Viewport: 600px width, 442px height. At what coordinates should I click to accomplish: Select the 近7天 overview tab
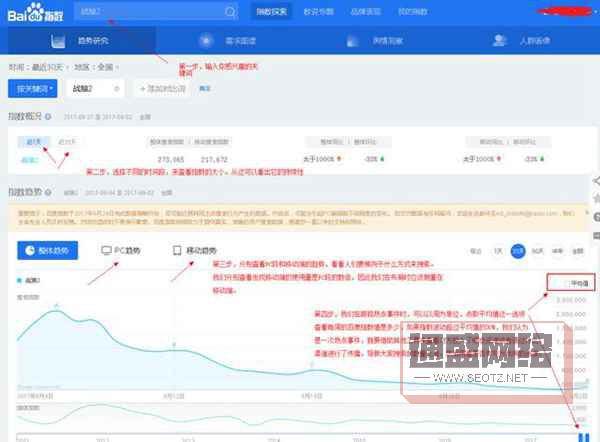(34, 142)
